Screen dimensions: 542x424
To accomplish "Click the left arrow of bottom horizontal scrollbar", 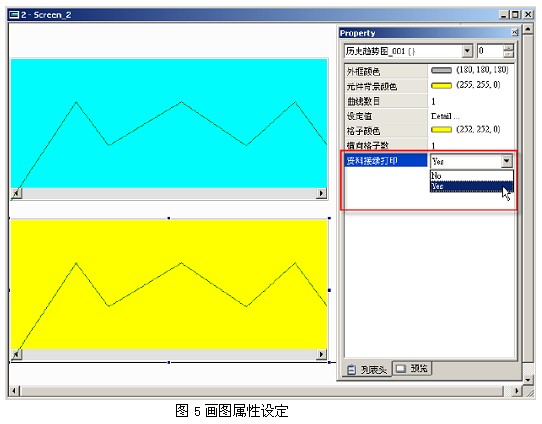I will [x=14, y=391].
